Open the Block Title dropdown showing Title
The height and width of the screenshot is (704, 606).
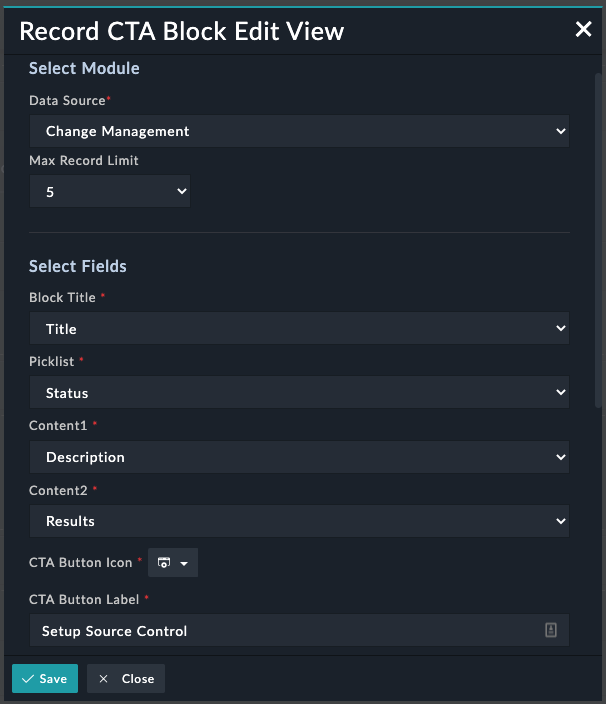[299, 328]
